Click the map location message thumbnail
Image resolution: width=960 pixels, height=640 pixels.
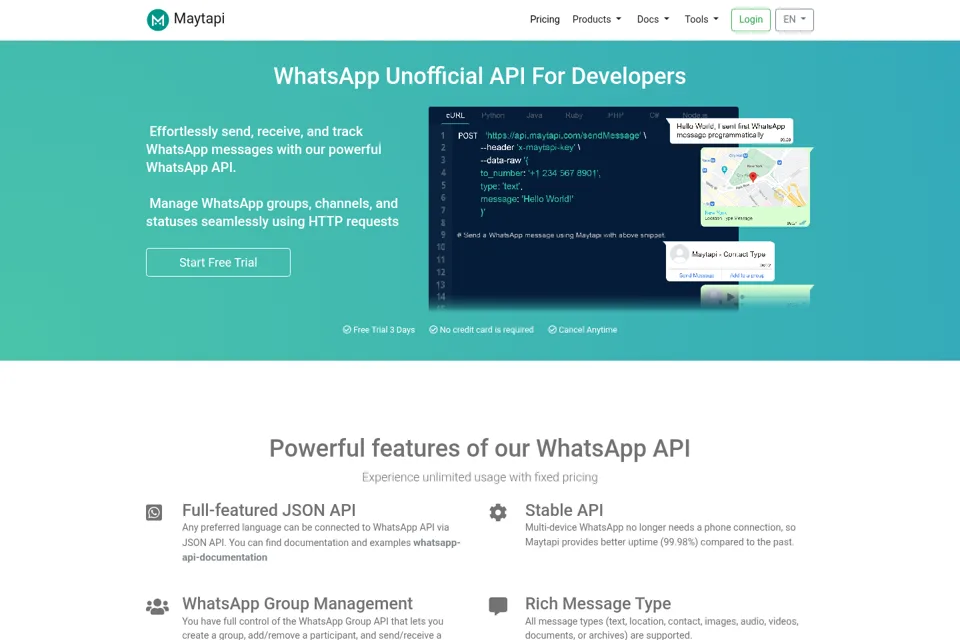(x=756, y=187)
